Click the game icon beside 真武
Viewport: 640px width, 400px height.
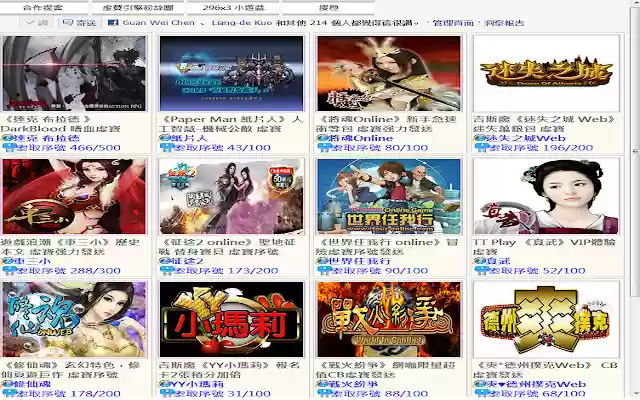(x=480, y=261)
